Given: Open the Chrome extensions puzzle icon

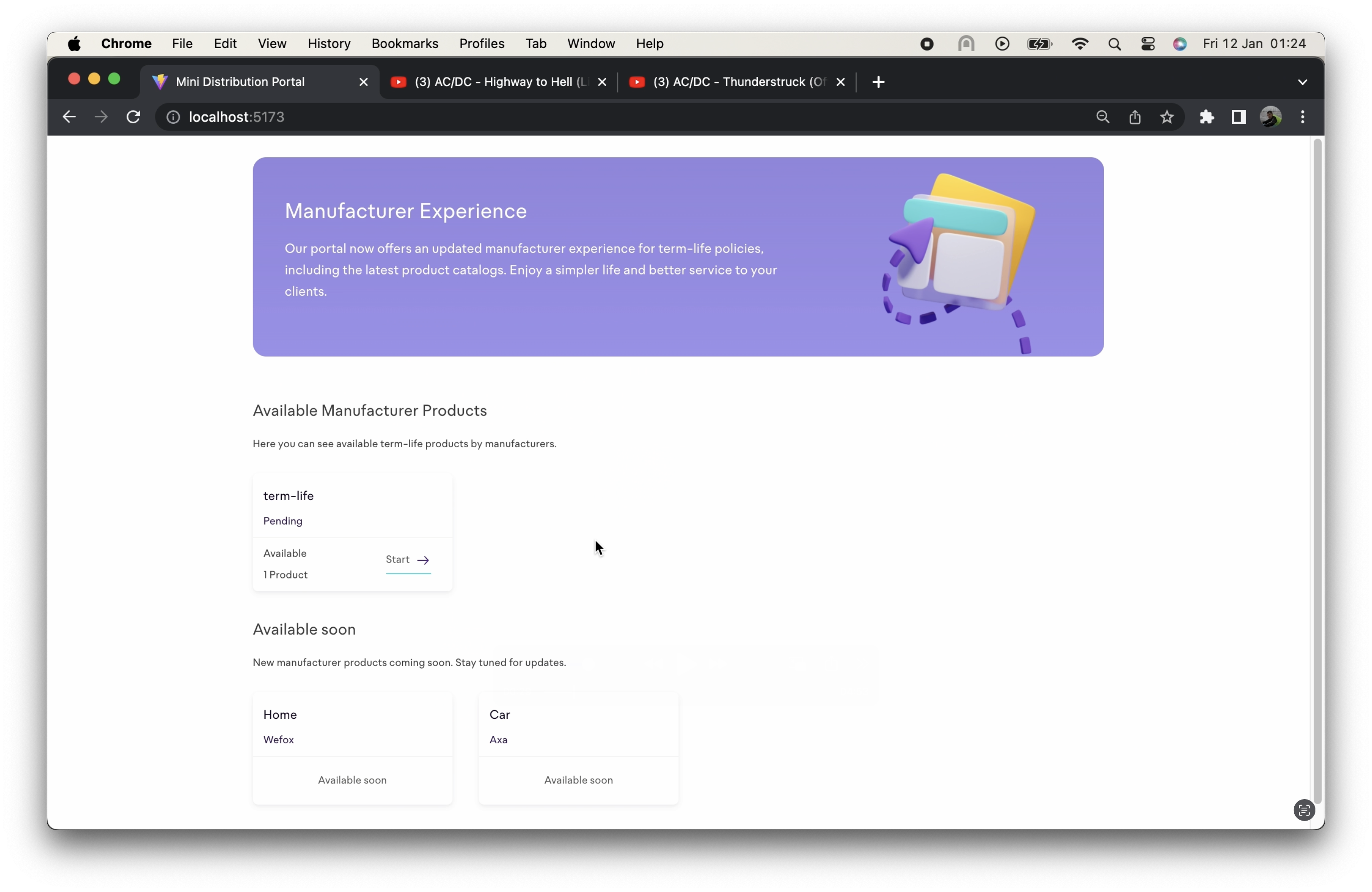Looking at the screenshot, I should coord(1206,117).
